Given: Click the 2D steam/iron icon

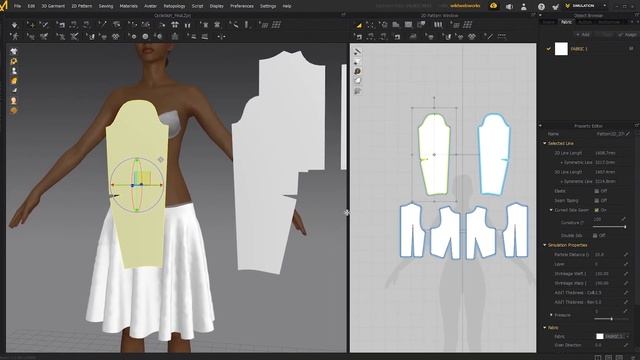Looking at the screenshot, I should 413,37.
